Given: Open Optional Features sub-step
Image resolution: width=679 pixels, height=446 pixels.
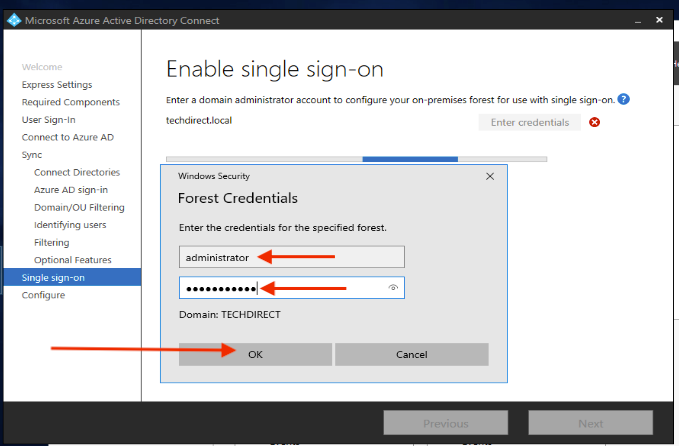Looking at the screenshot, I should [73, 260].
